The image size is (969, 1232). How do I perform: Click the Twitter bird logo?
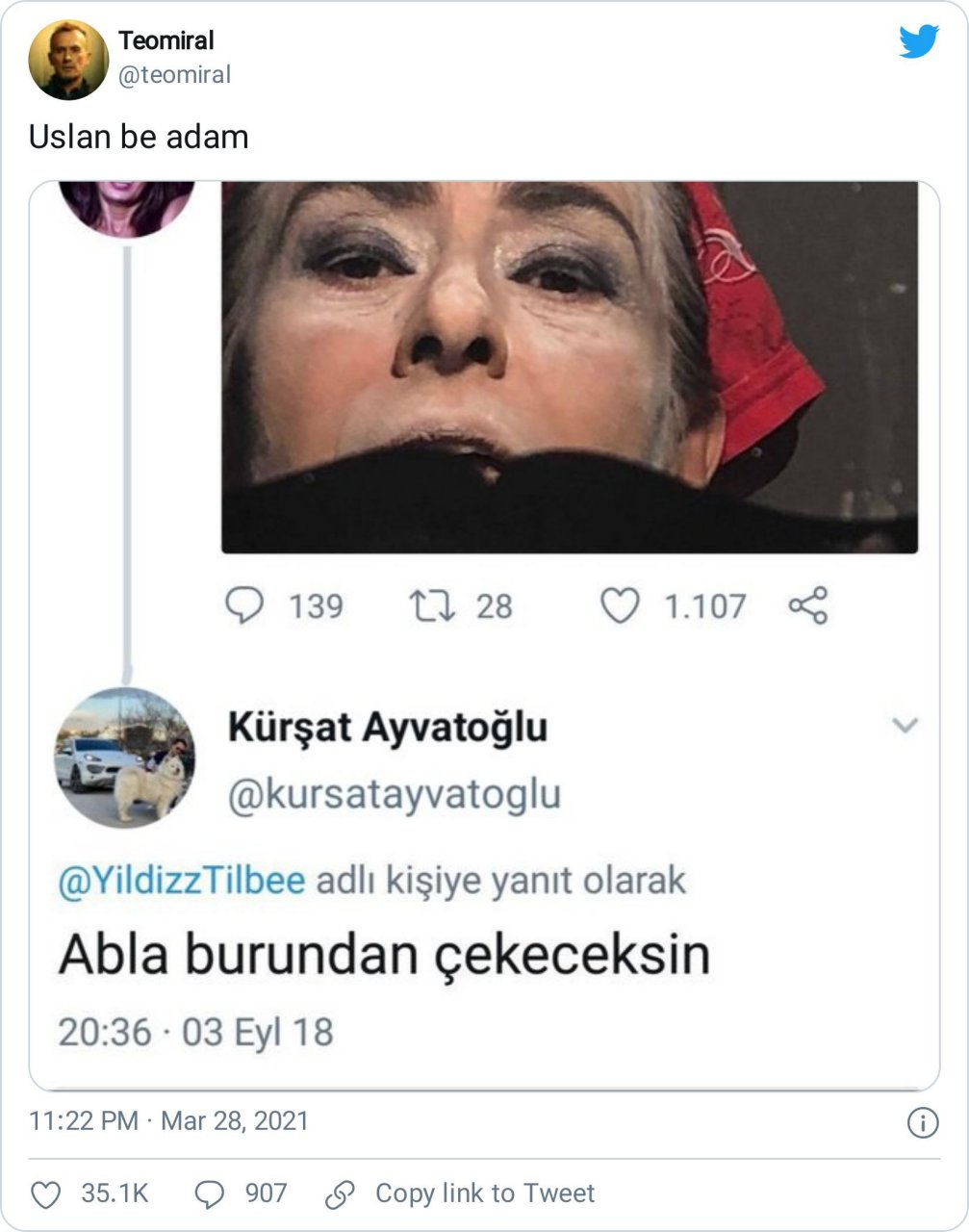point(919,42)
